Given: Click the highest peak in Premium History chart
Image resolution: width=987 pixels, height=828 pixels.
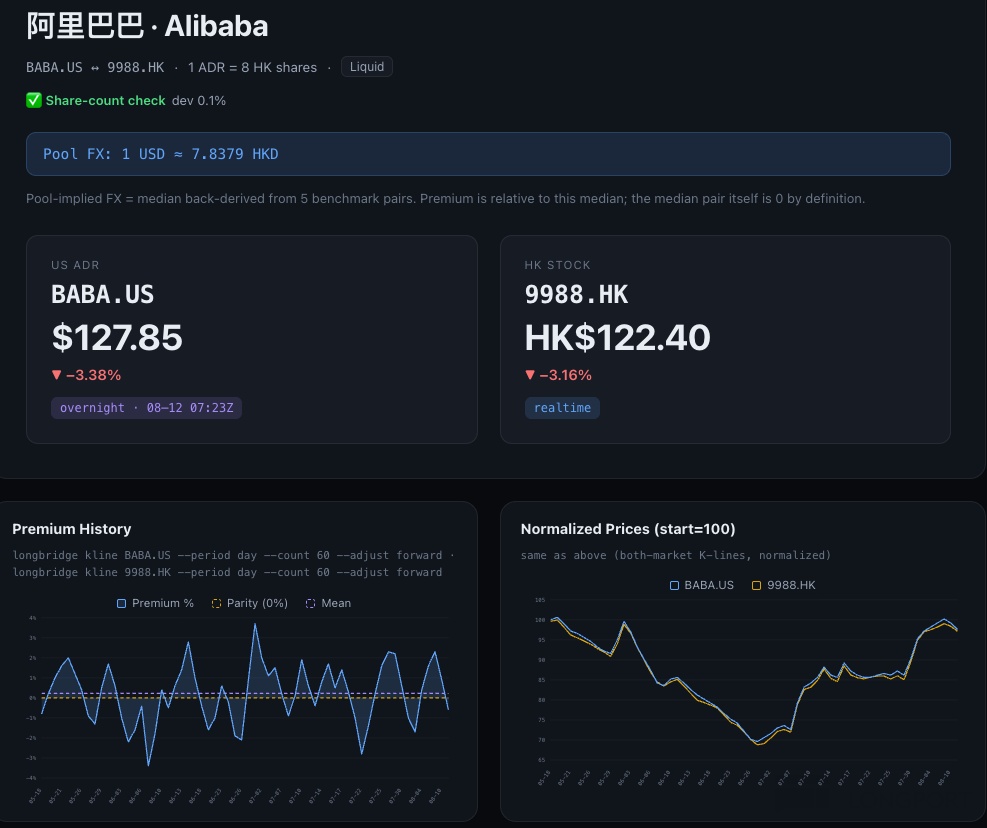Looking at the screenshot, I should pyautogui.click(x=255, y=624).
